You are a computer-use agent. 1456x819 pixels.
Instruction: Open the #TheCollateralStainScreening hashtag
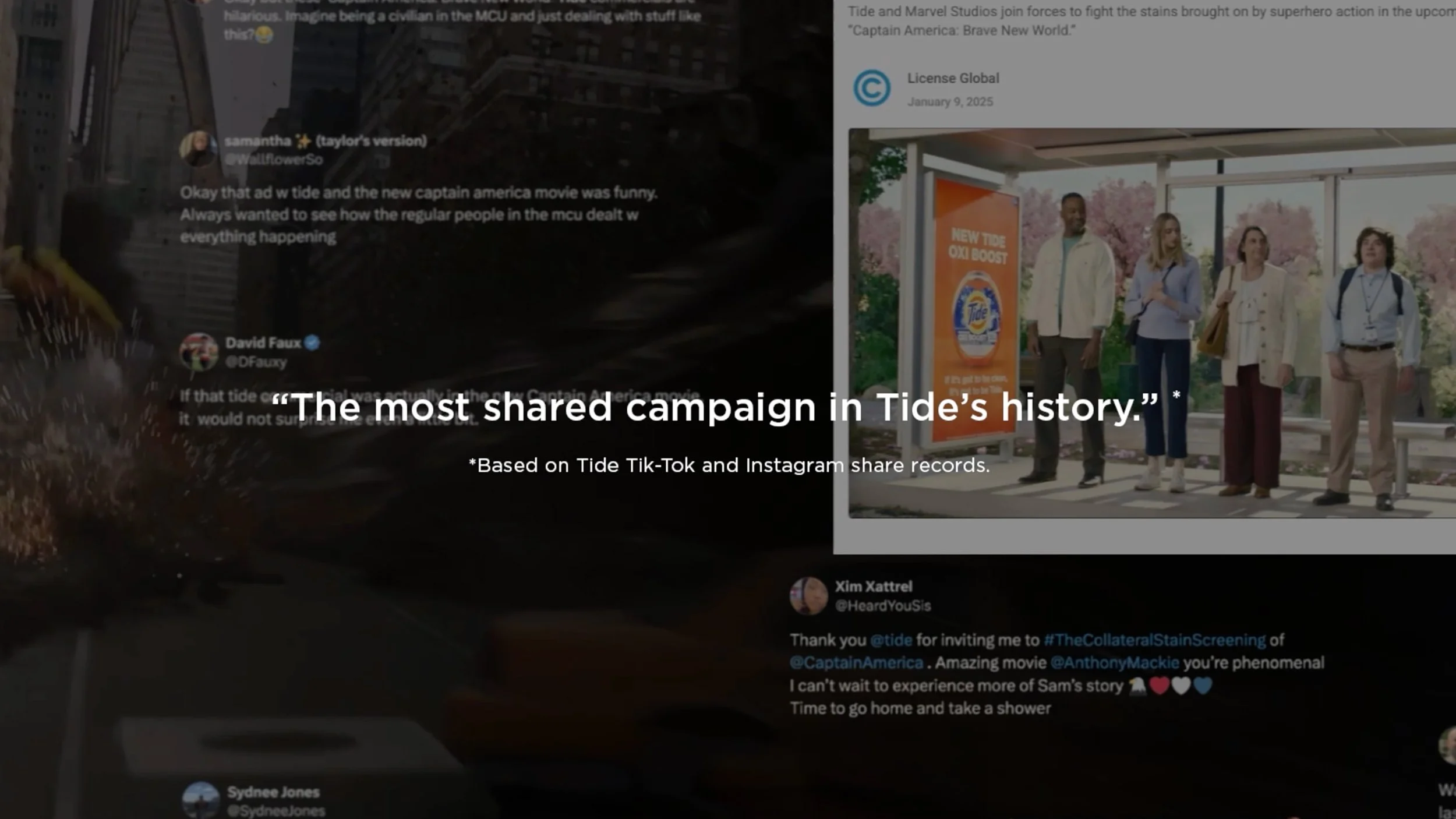[x=1154, y=640]
